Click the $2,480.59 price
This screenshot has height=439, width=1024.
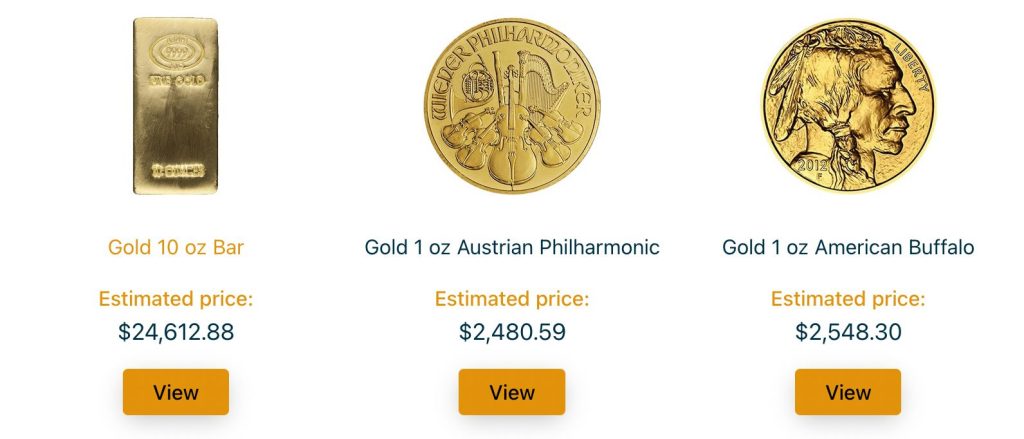tap(511, 332)
